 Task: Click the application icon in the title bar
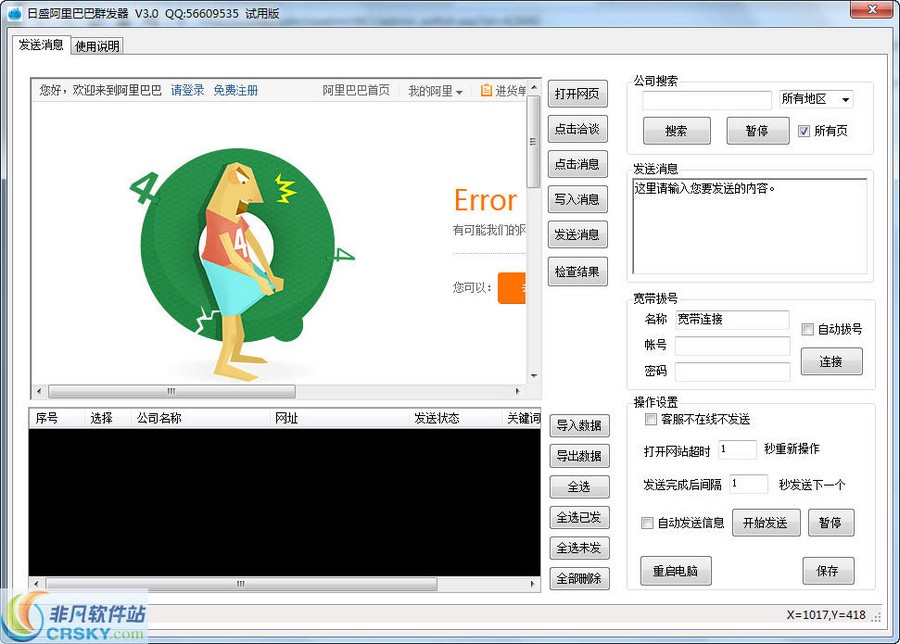coord(15,13)
